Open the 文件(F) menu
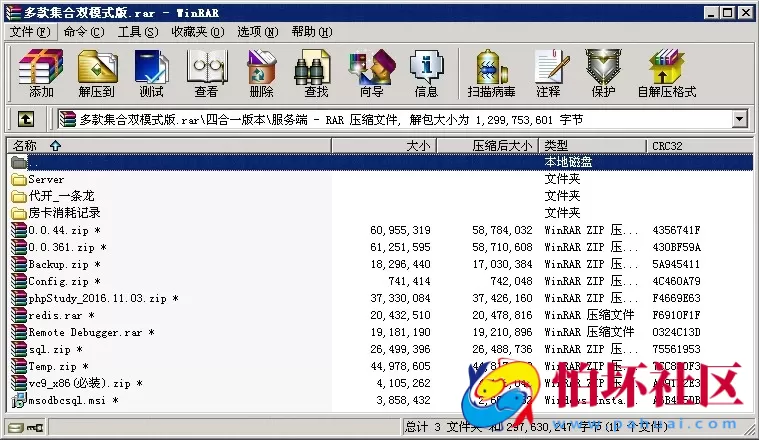The width and height of the screenshot is (759, 440). (x=30, y=32)
